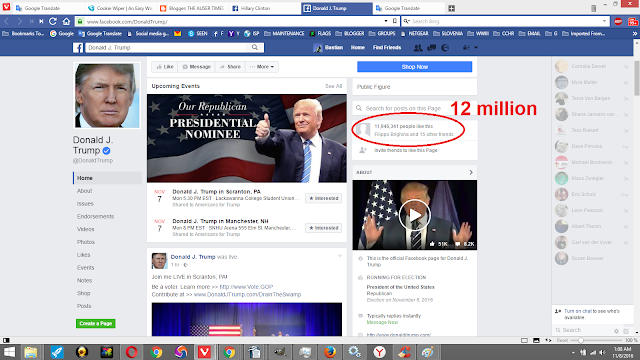Open the SEEN Skype bookmark

tap(198, 33)
